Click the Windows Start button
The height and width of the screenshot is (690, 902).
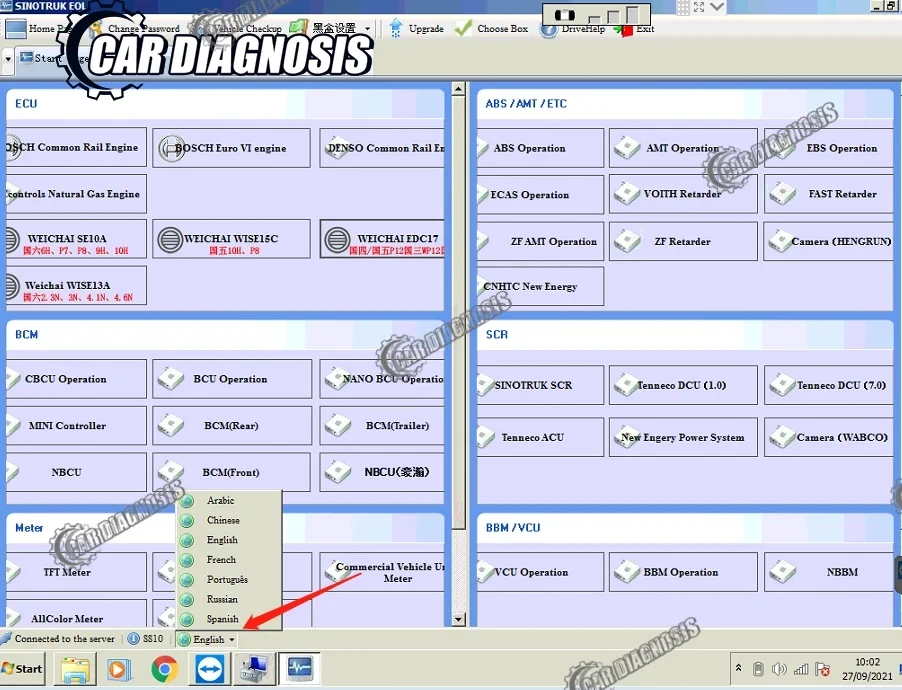pos(22,669)
